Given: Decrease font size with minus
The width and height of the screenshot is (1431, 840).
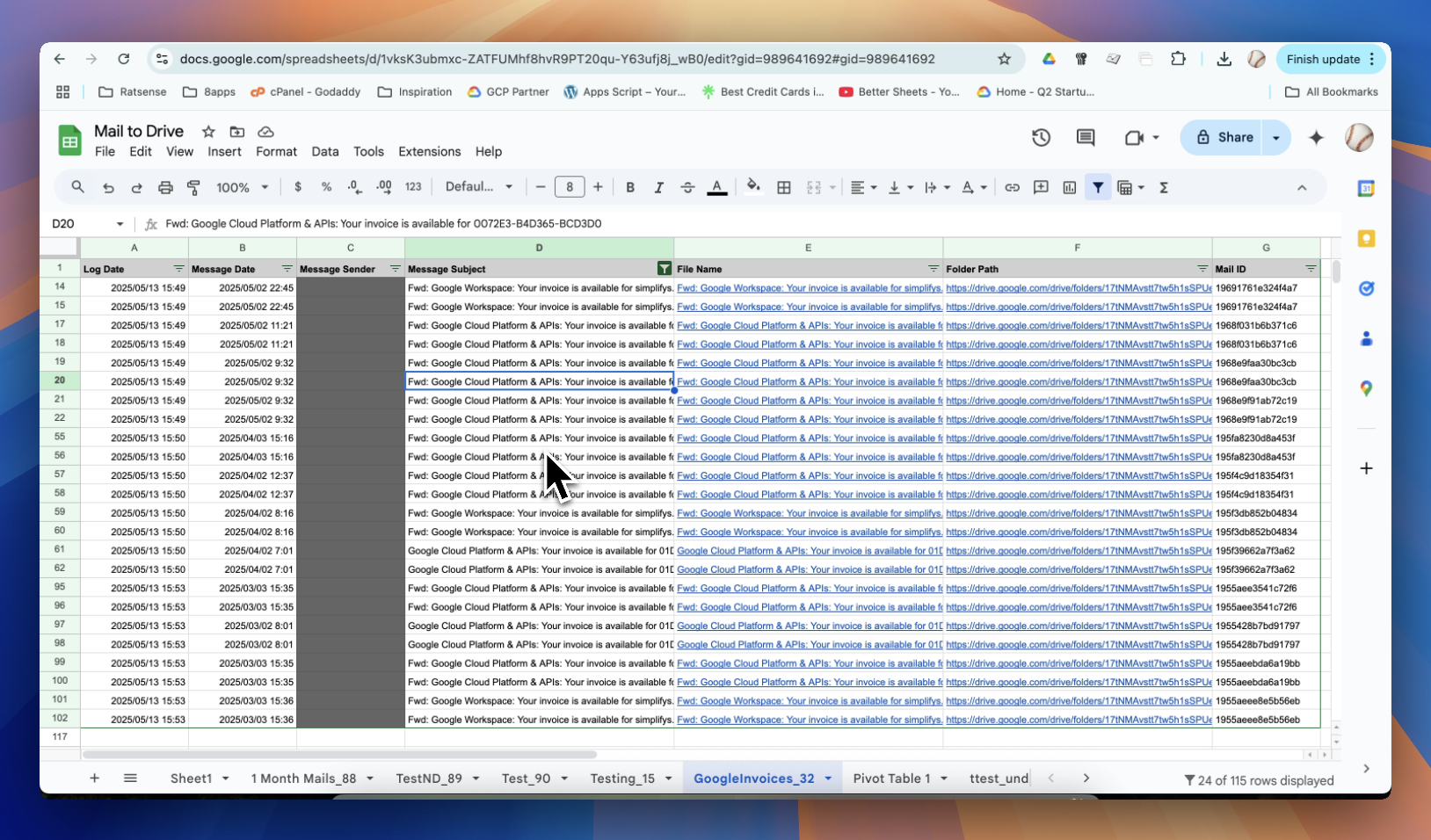Looking at the screenshot, I should pyautogui.click(x=541, y=187).
